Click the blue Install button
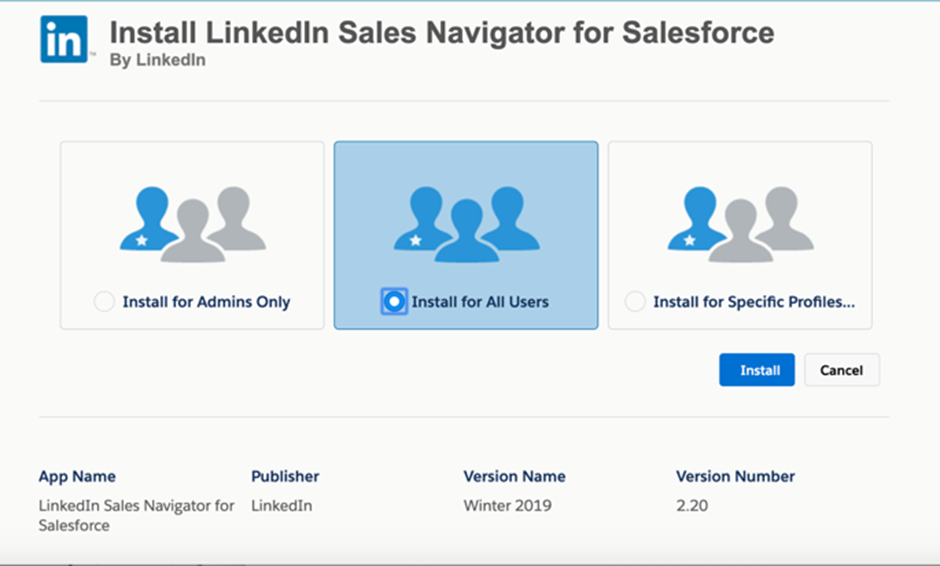 point(757,370)
